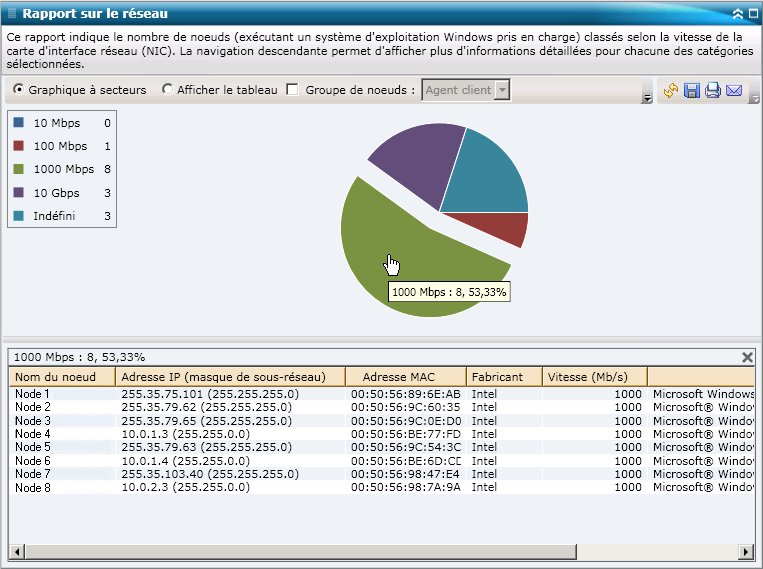Open the Agent client dropdown
This screenshot has width=763, height=569.
coord(503,91)
